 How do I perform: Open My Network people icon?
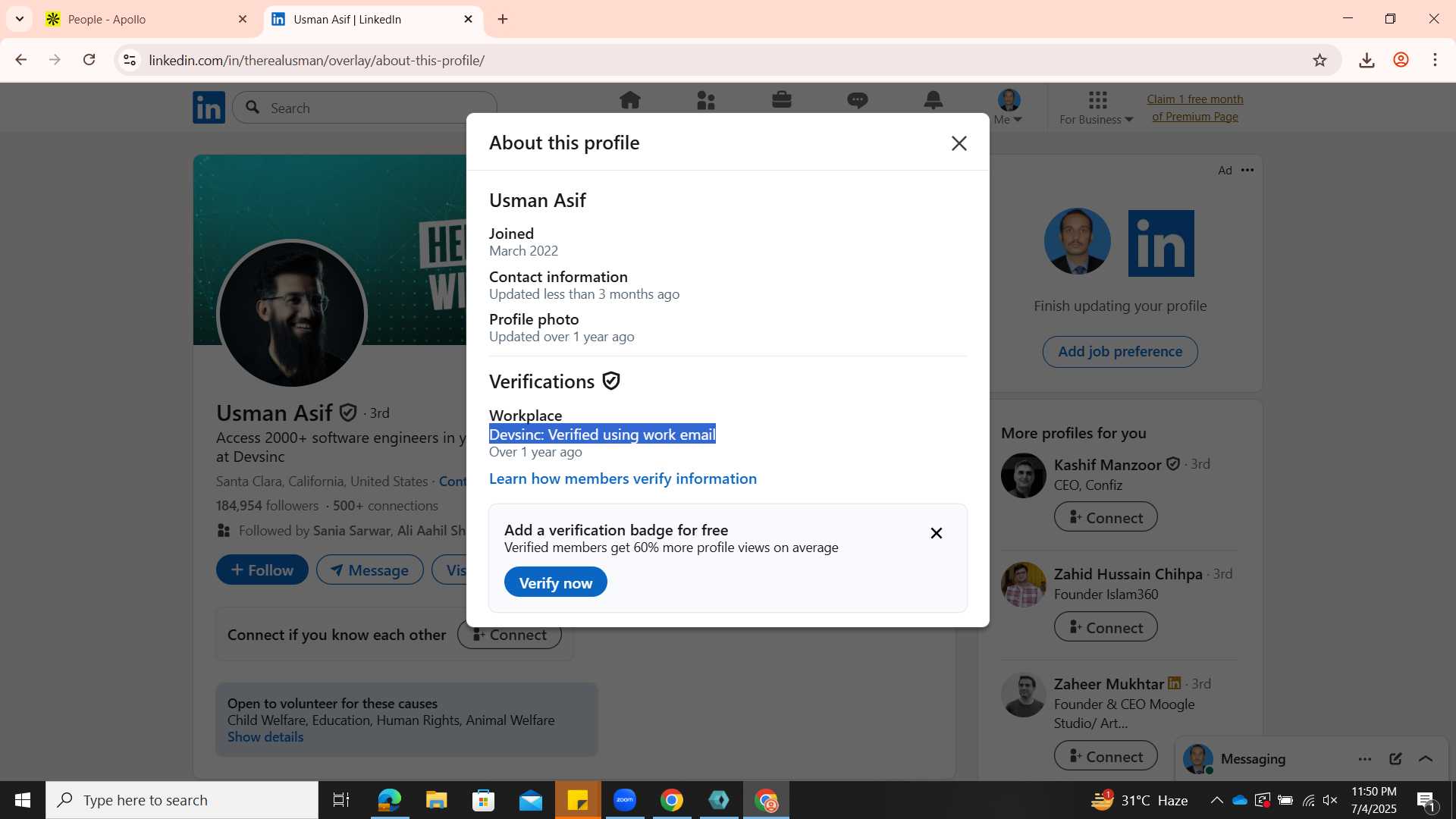point(705,100)
